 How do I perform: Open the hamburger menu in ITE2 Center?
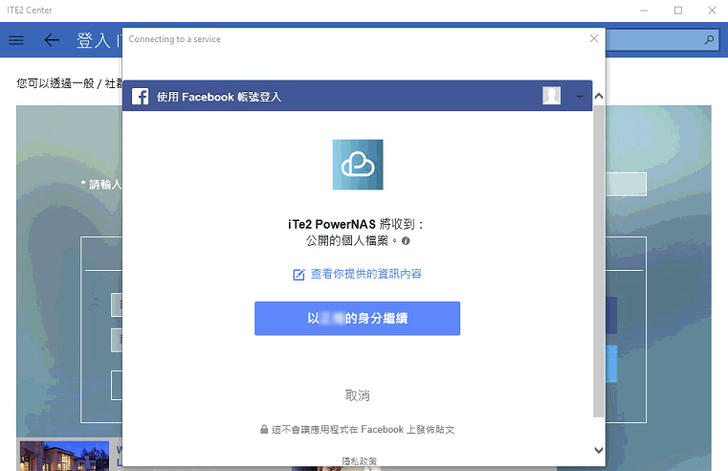pos(16,40)
